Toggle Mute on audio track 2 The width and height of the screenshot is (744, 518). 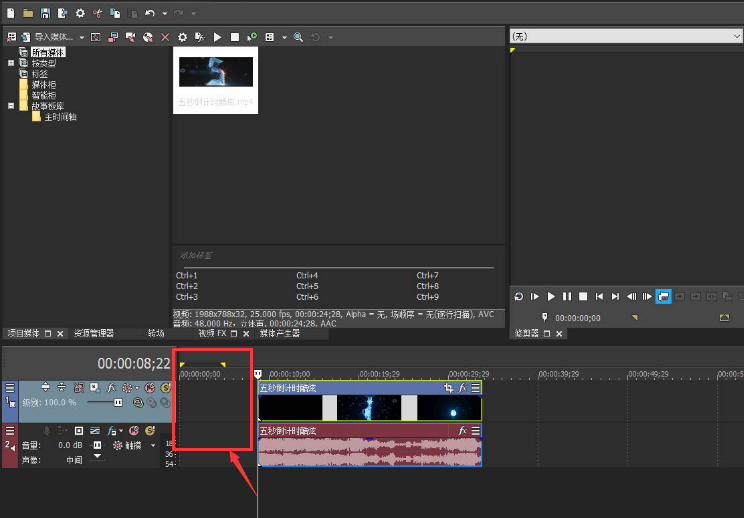pos(134,431)
